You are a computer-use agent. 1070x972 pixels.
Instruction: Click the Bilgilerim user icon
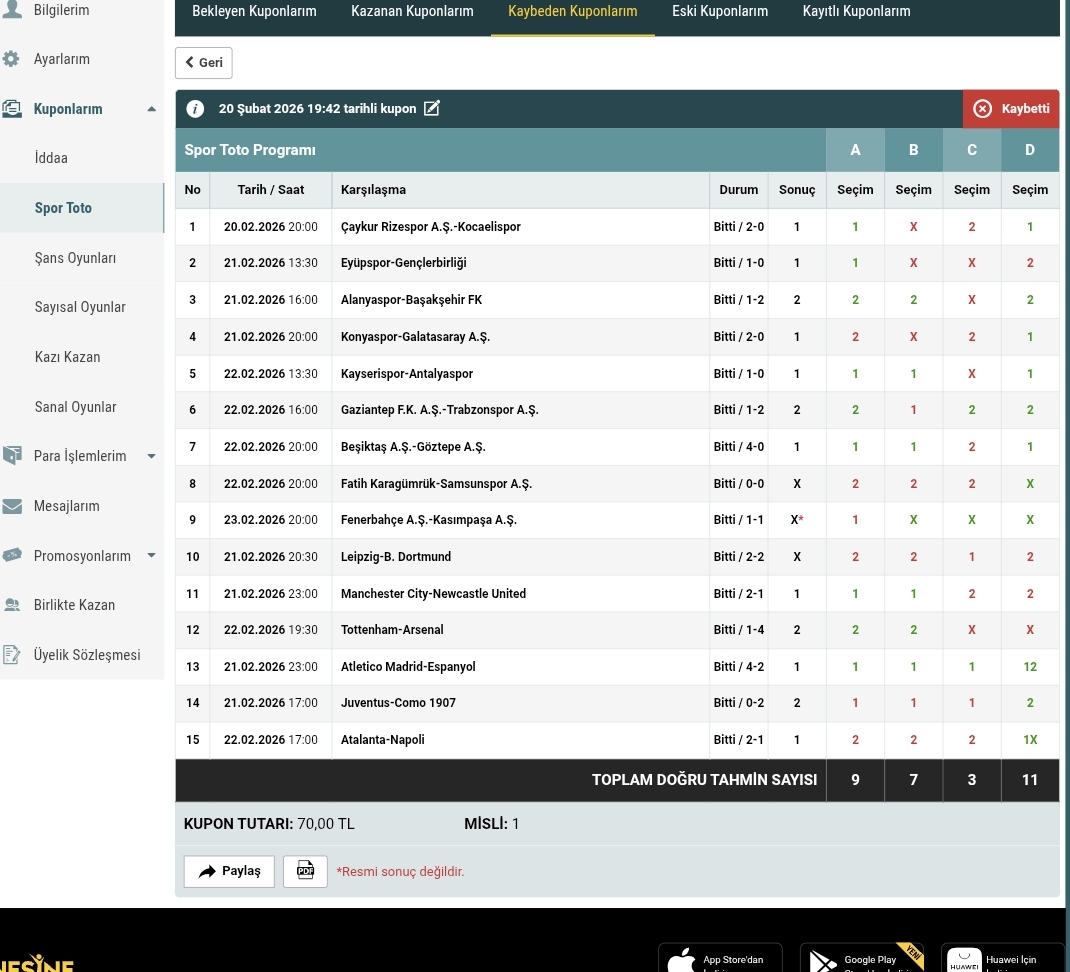coord(12,10)
